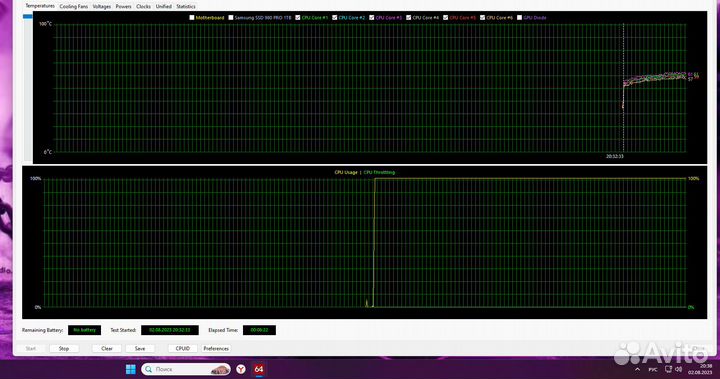Switch to the Clocks tab
The image size is (720, 379).
(143, 6)
